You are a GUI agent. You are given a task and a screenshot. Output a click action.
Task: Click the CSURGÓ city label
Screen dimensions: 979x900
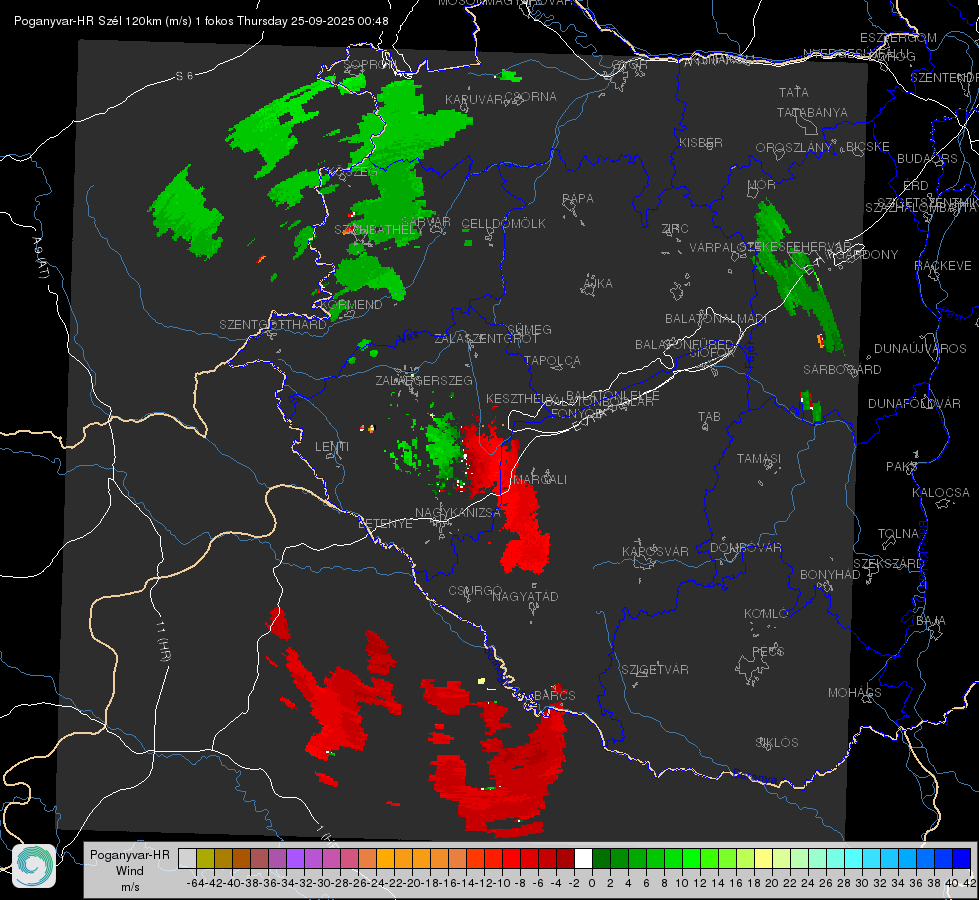(475, 591)
